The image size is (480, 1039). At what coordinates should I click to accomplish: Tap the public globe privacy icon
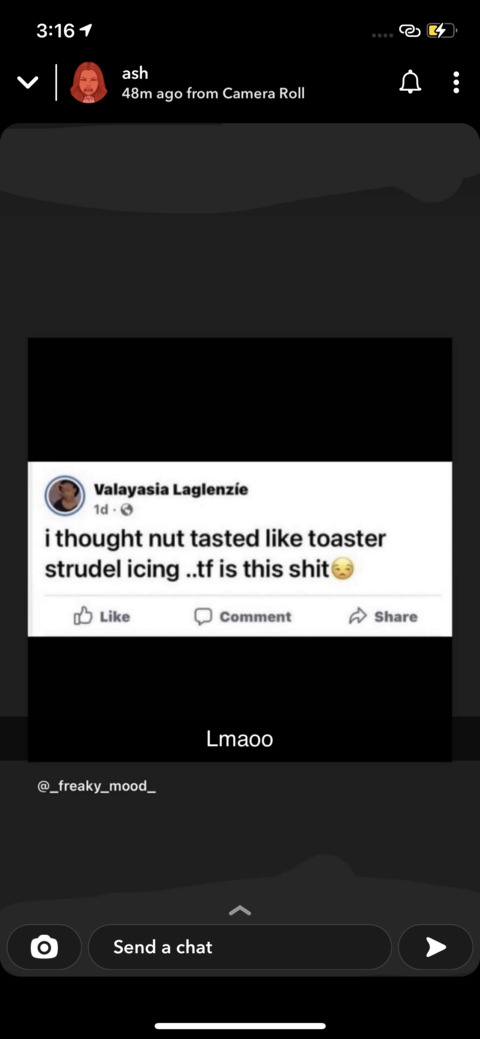(128, 510)
